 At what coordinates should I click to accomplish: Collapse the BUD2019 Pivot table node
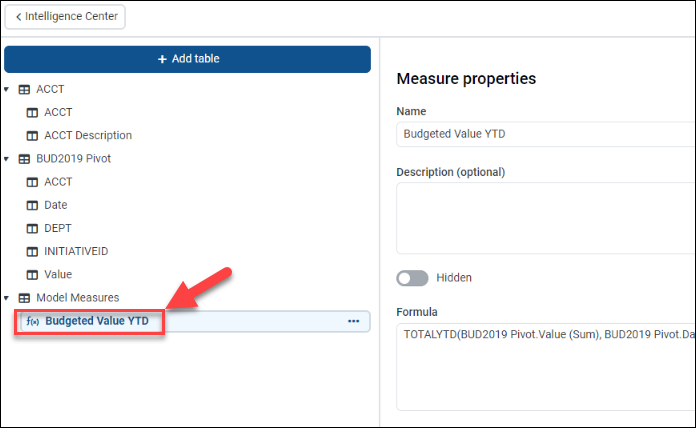[x=7, y=158]
